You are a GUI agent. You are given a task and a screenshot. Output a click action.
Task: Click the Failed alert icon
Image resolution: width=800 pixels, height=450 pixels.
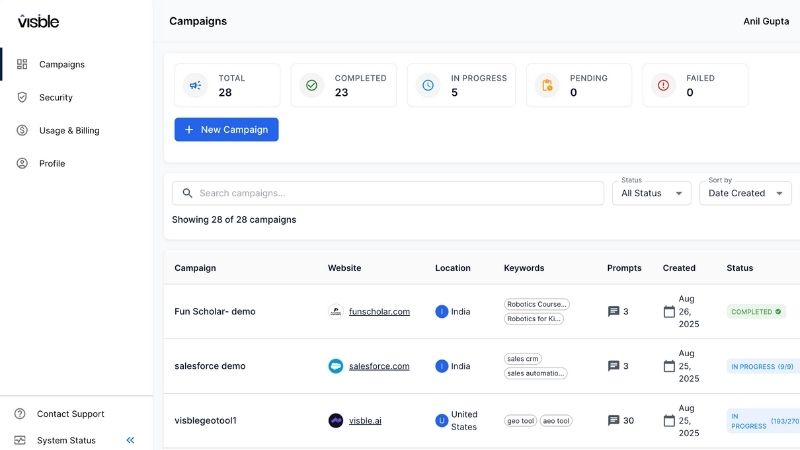663,85
